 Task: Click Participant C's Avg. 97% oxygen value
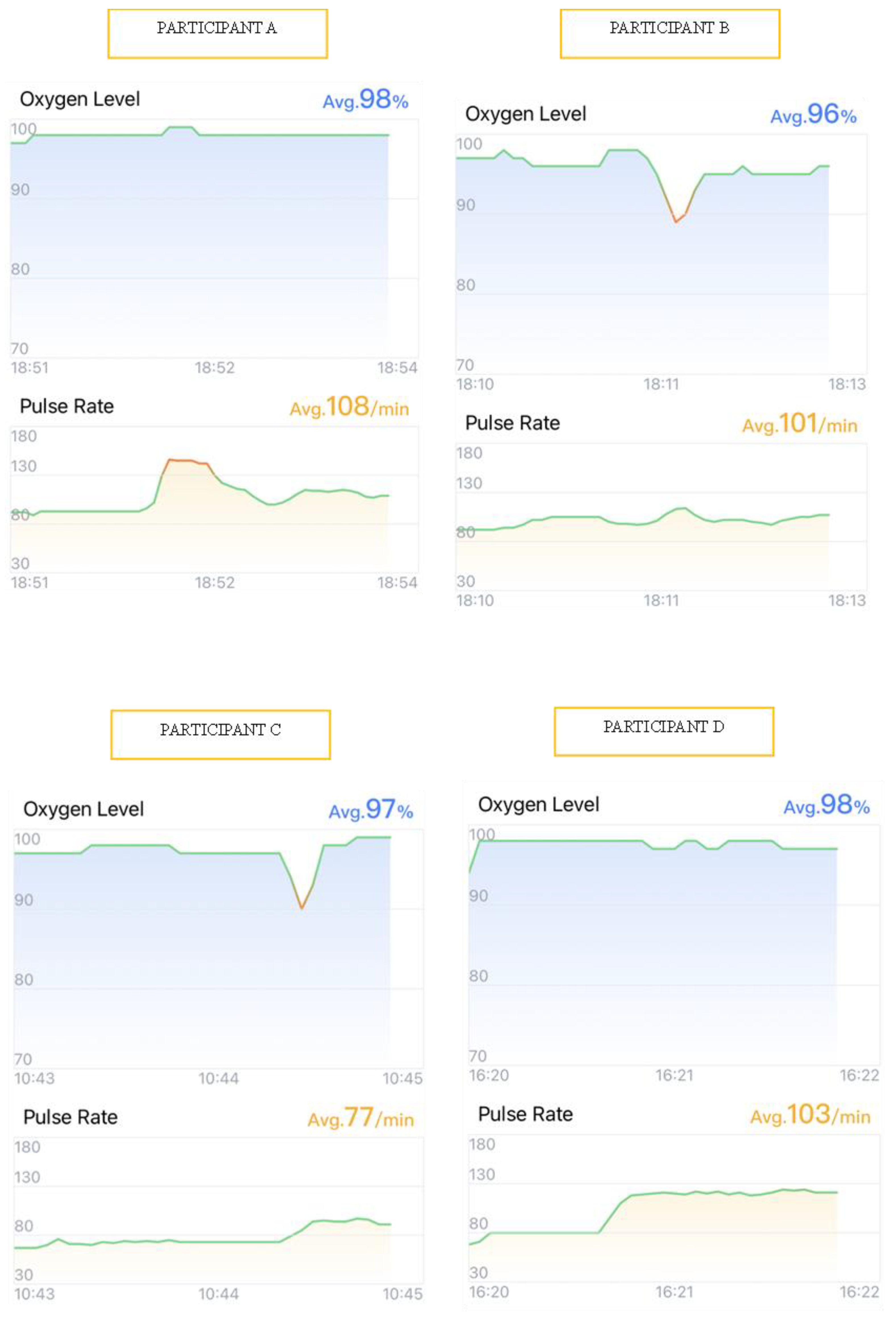coord(370,810)
